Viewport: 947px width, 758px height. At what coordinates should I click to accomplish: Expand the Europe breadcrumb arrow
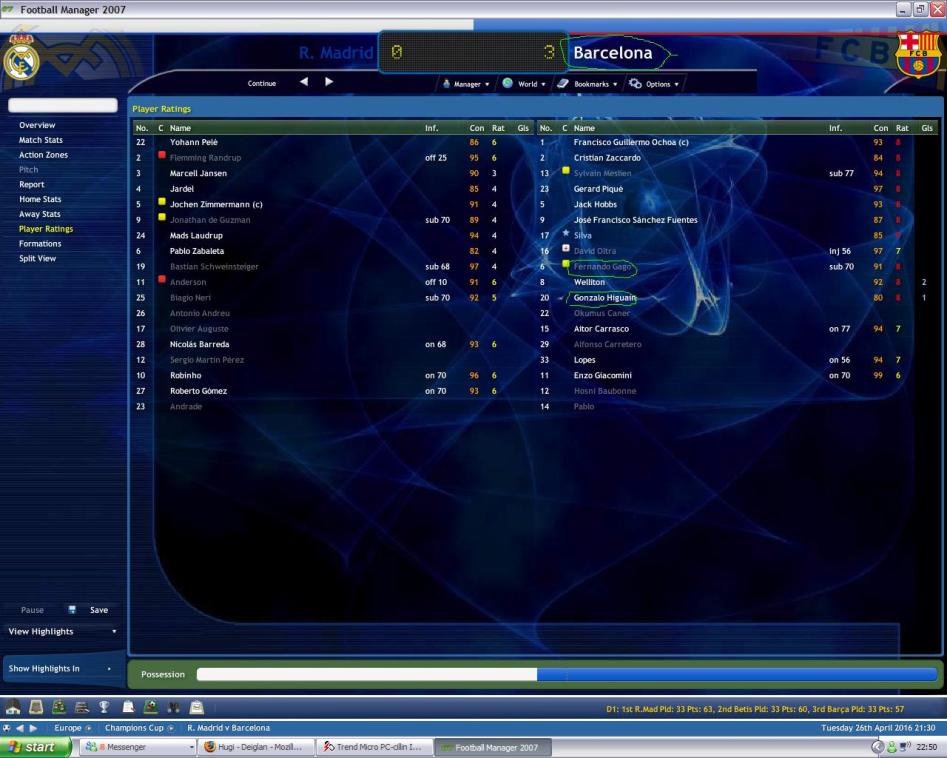click(89, 728)
